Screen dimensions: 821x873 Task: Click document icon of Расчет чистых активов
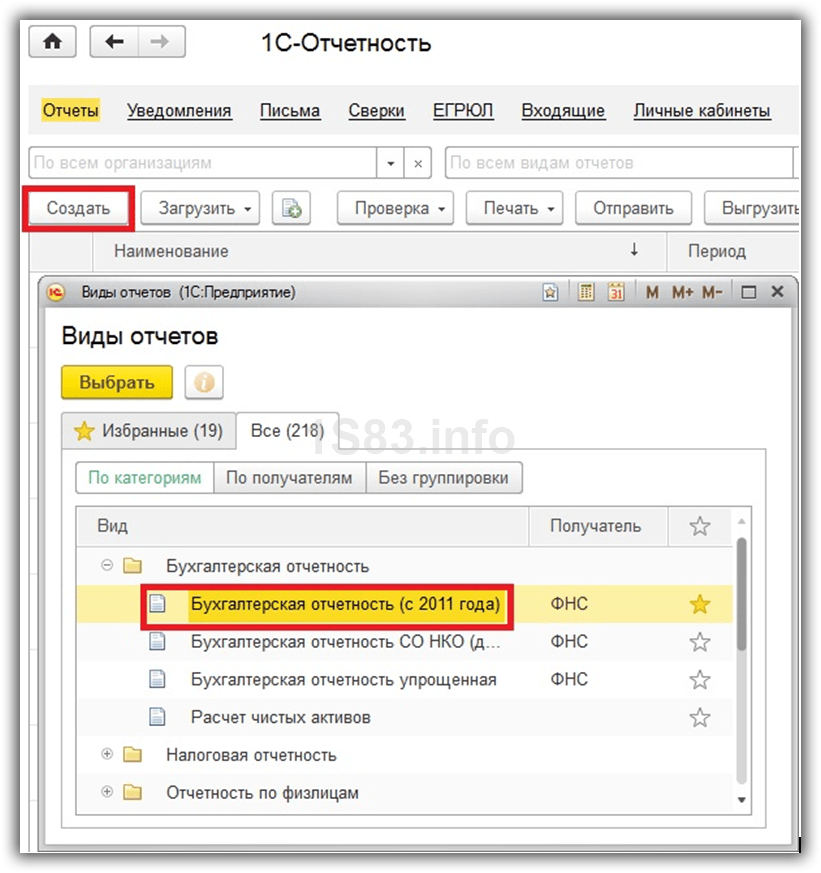(158, 717)
